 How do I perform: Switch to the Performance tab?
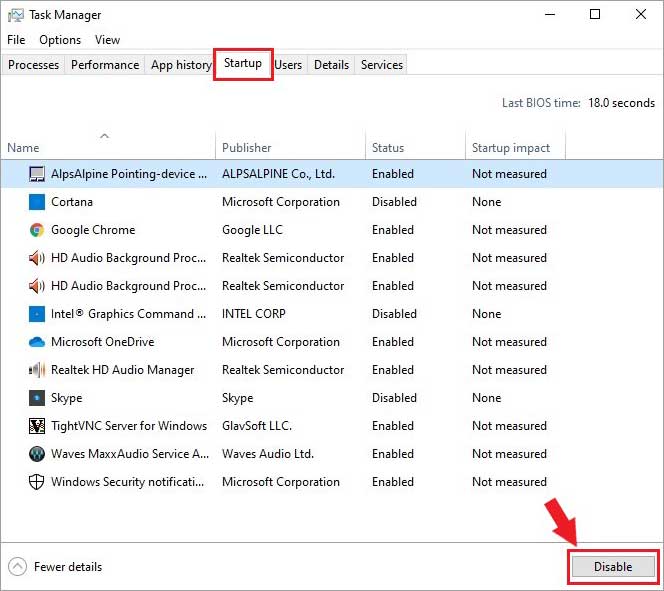point(105,65)
